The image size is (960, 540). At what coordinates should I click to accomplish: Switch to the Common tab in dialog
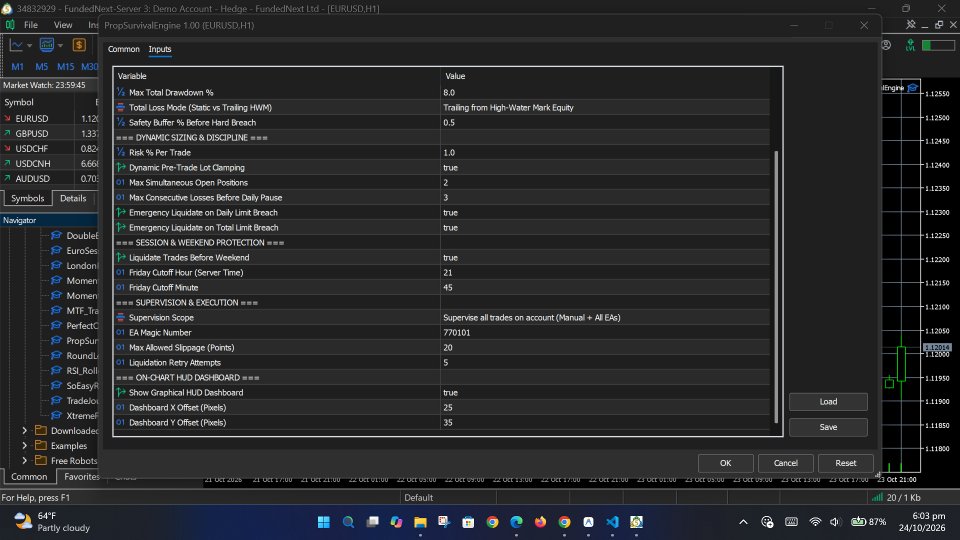point(124,49)
